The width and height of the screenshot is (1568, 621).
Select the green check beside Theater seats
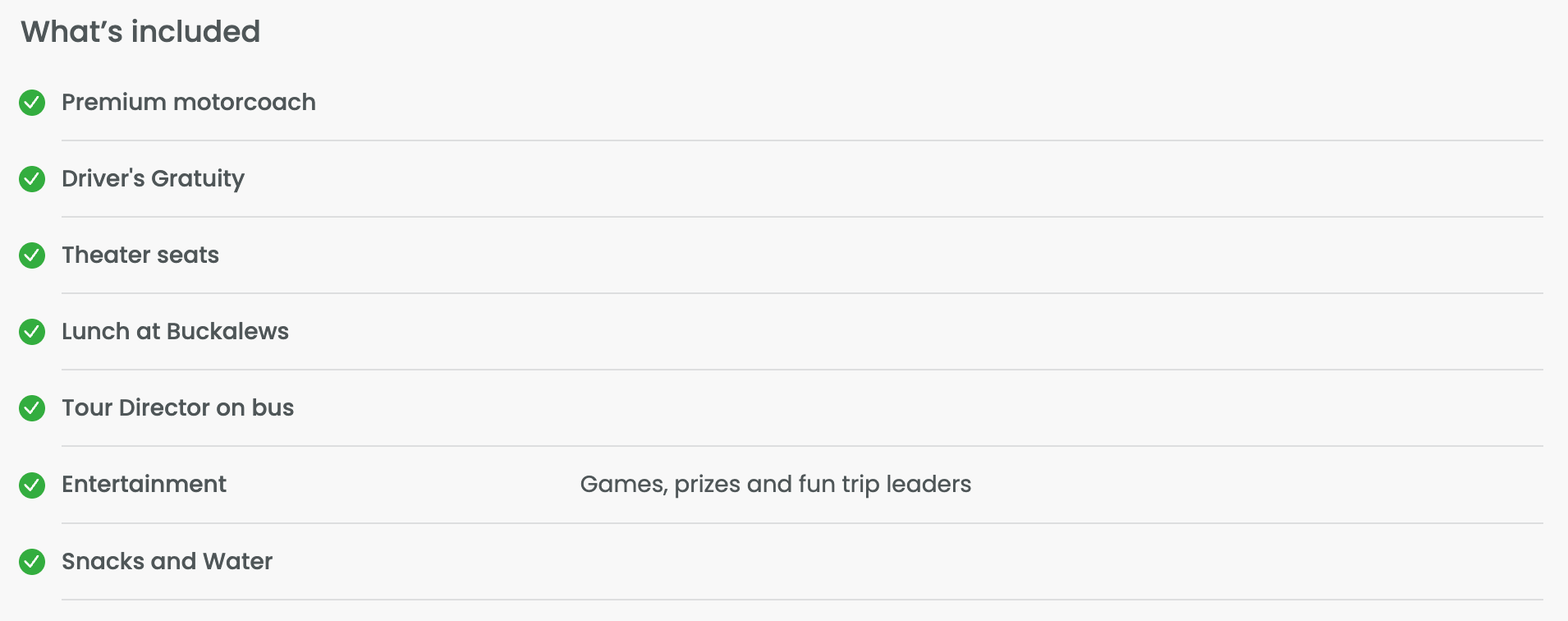click(32, 255)
